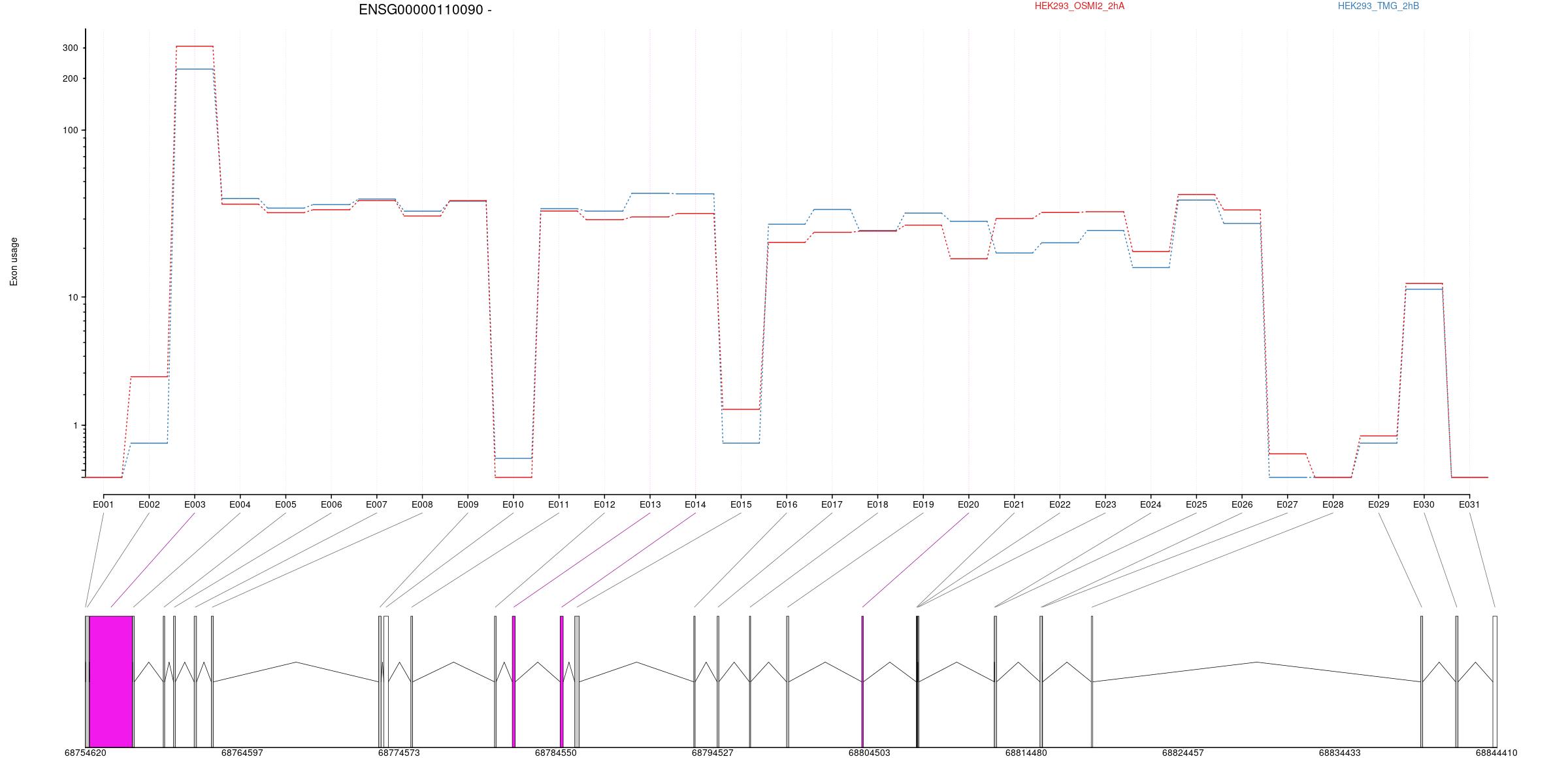Select exon label E006
The image size is (1568, 784).
tap(331, 504)
